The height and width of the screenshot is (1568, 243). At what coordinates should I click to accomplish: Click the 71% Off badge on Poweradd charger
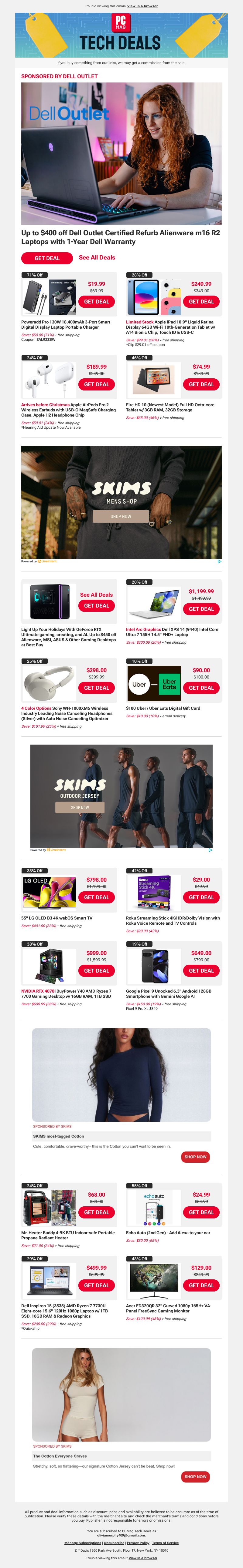point(35,275)
